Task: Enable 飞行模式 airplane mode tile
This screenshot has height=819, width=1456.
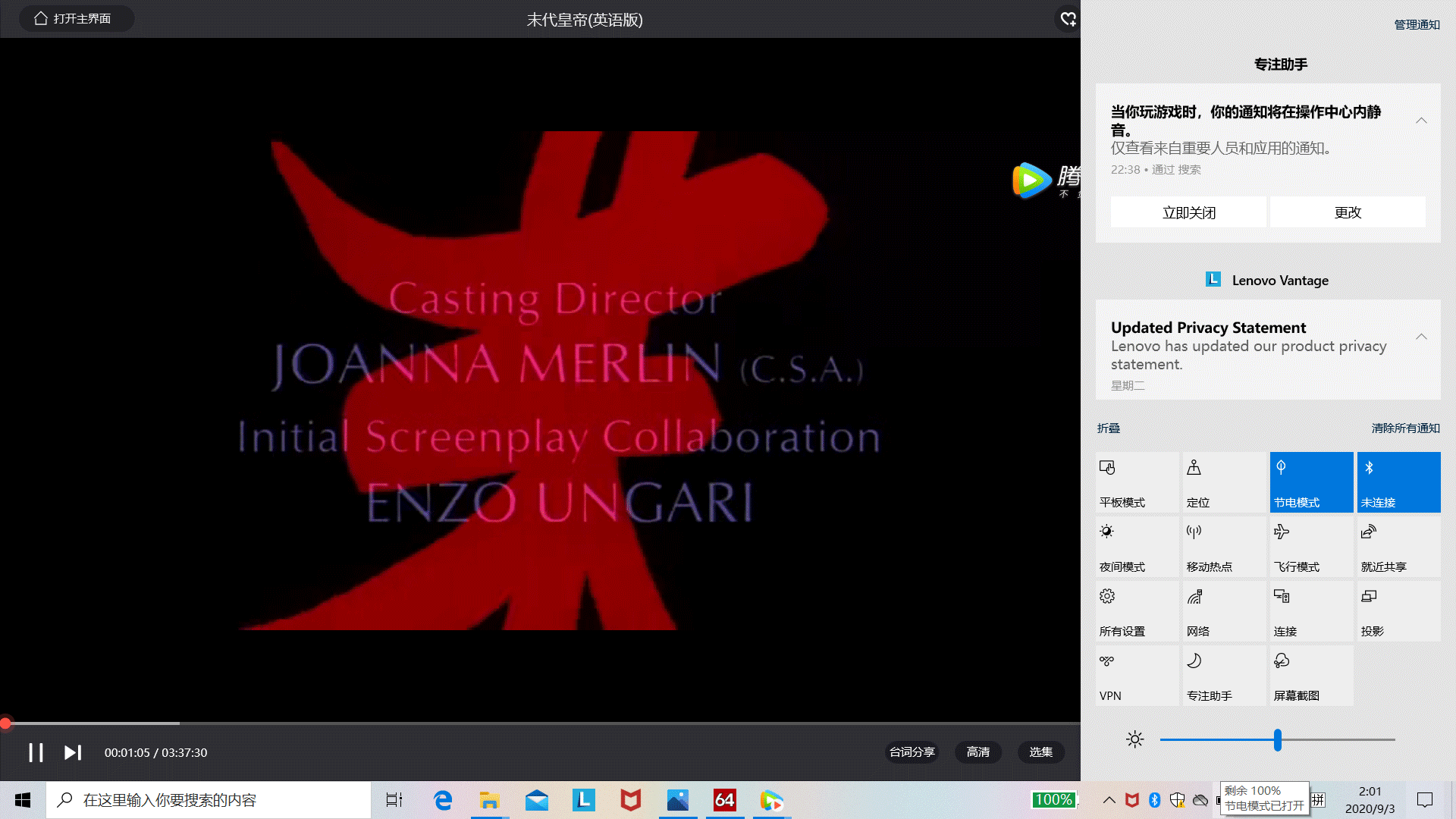Action: [x=1311, y=547]
